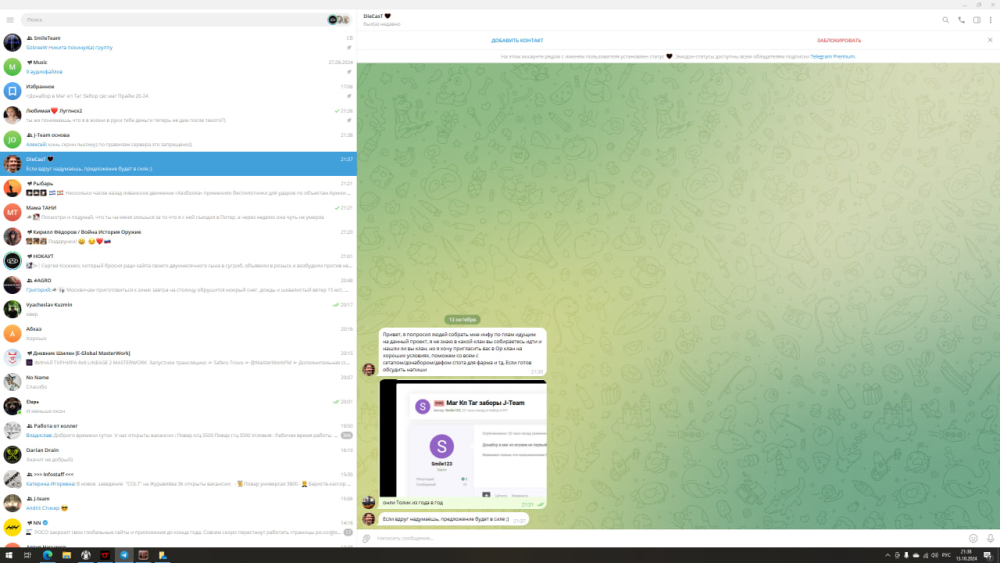The image size is (1000, 563).
Task: Click ЗАБЛОКИРОВАТЬ button
Action: tap(838, 40)
